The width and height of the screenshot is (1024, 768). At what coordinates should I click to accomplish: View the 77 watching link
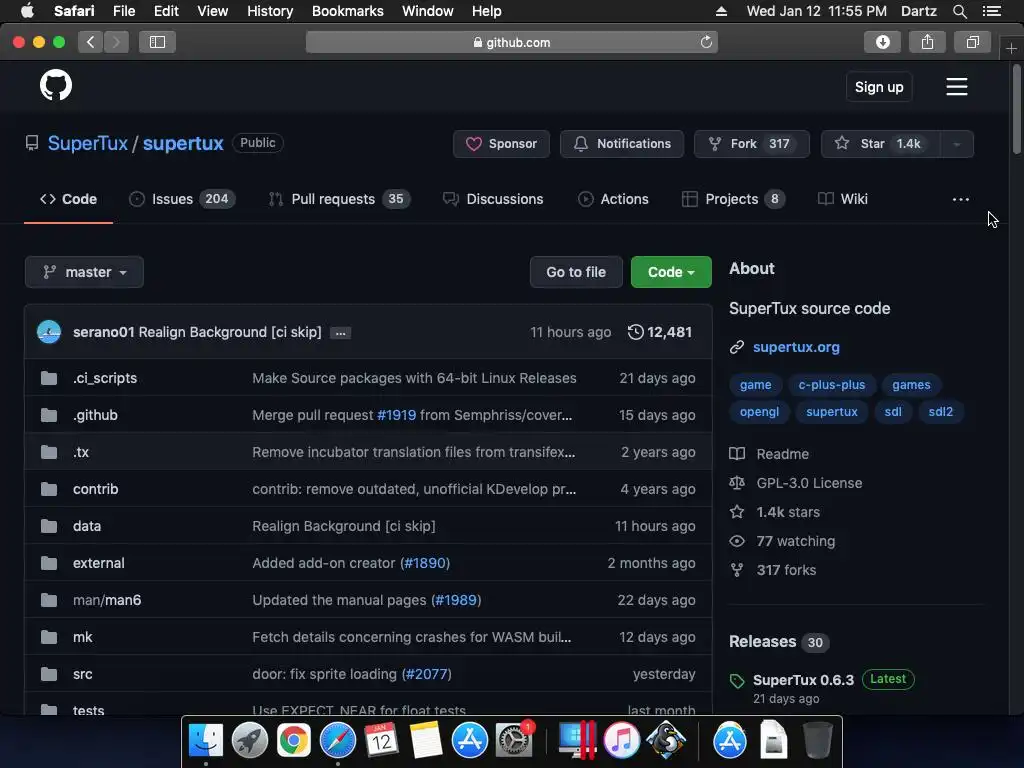[782, 541]
